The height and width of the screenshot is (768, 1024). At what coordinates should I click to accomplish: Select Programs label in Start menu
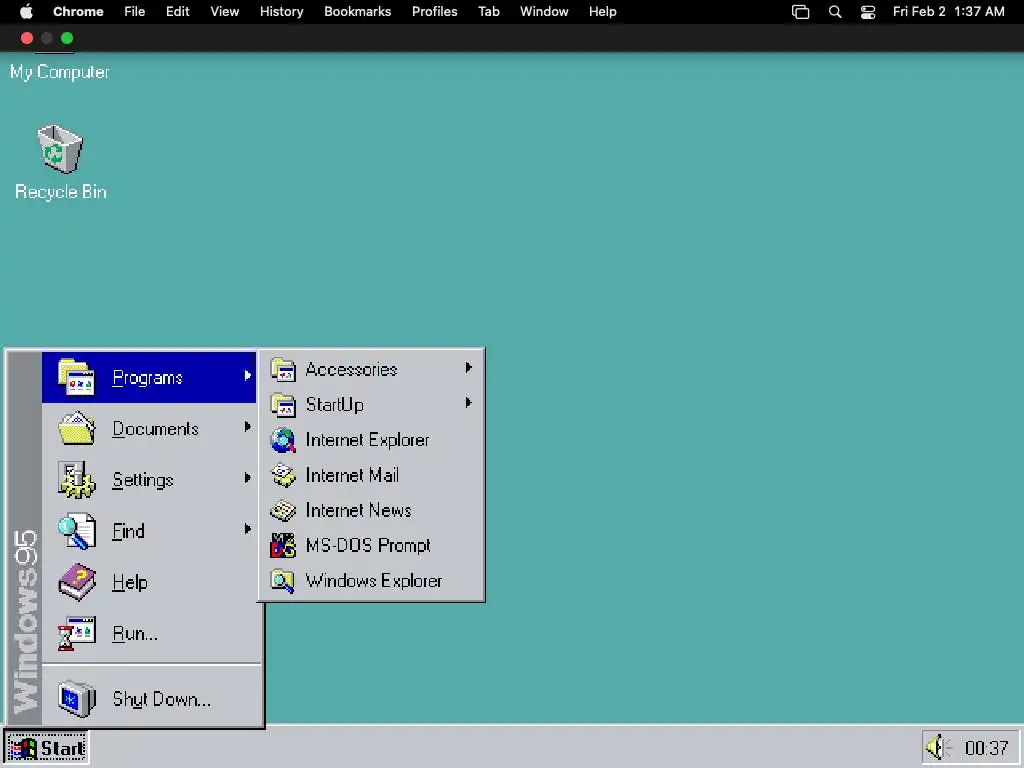point(147,377)
